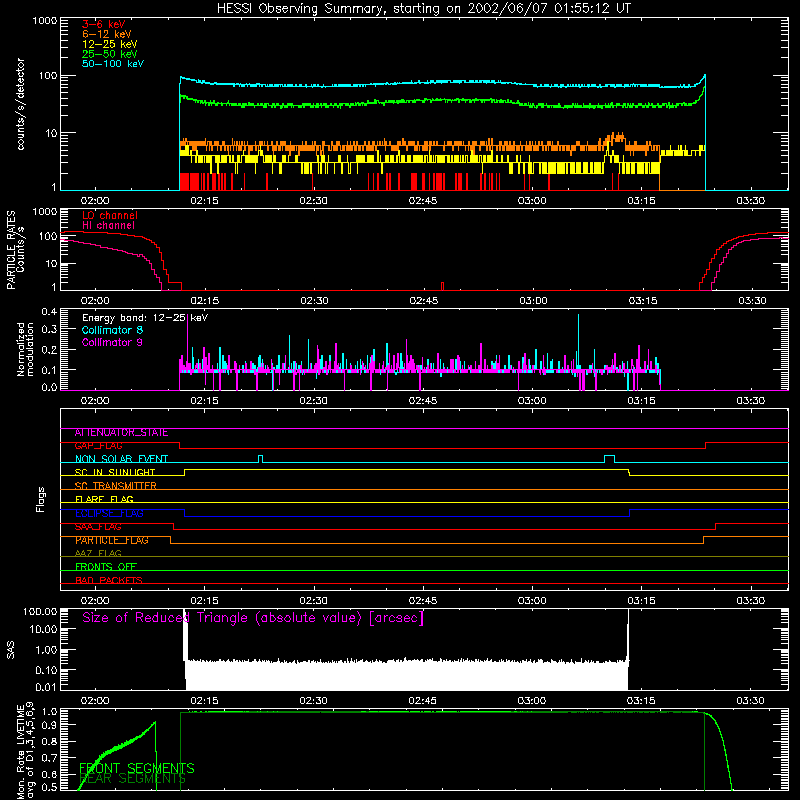Click the Normalized modulation axis label
This screenshot has height=800, width=800.
26,349
